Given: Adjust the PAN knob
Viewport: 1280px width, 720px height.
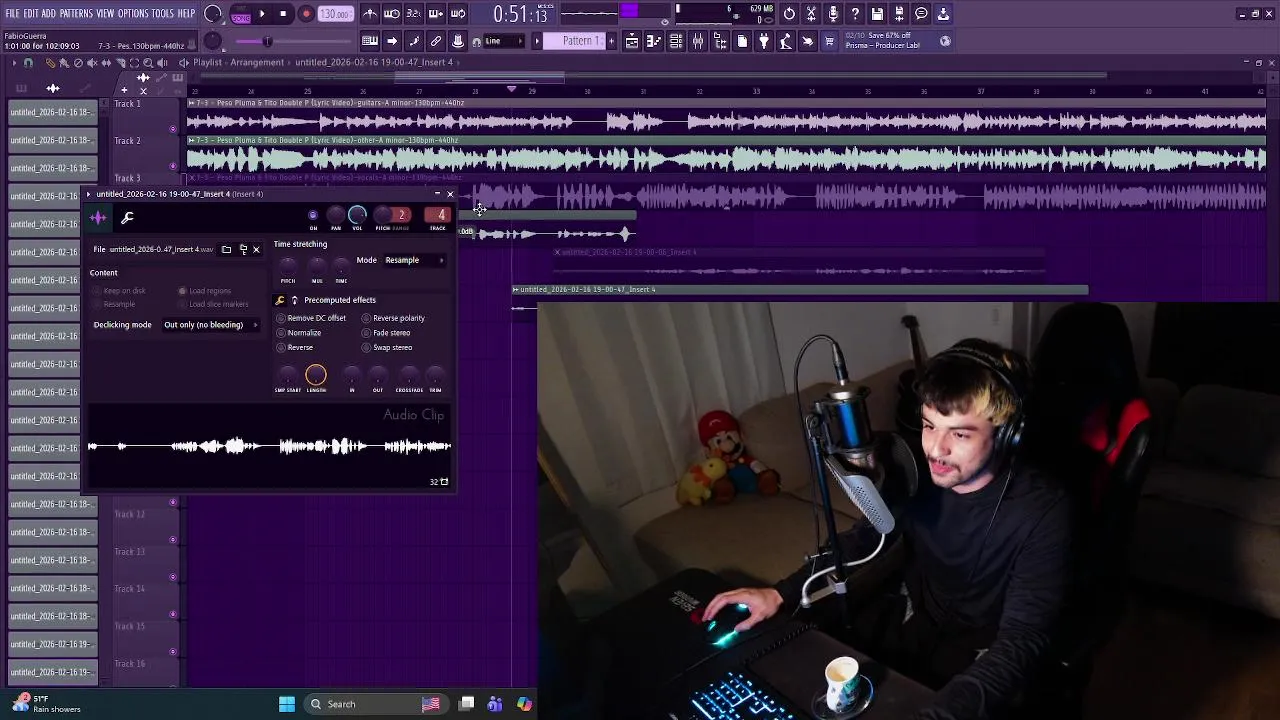Looking at the screenshot, I should [x=336, y=215].
